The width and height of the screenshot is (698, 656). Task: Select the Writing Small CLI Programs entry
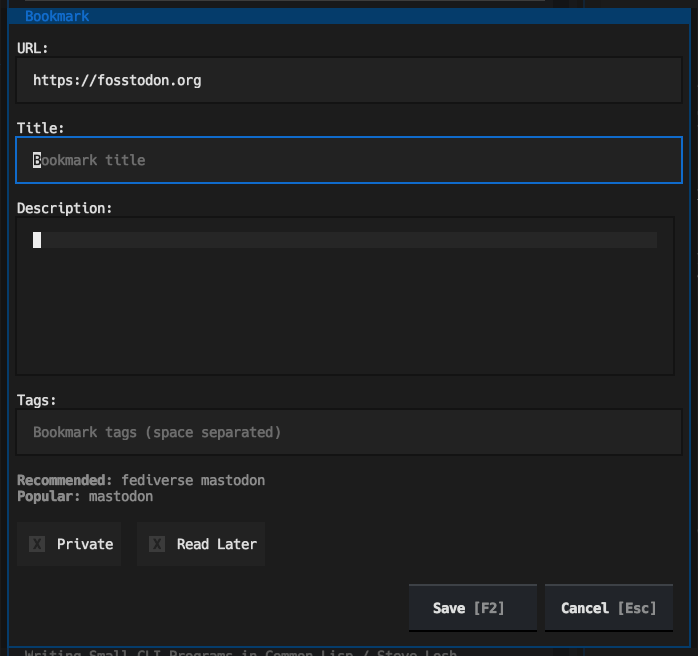point(240,652)
